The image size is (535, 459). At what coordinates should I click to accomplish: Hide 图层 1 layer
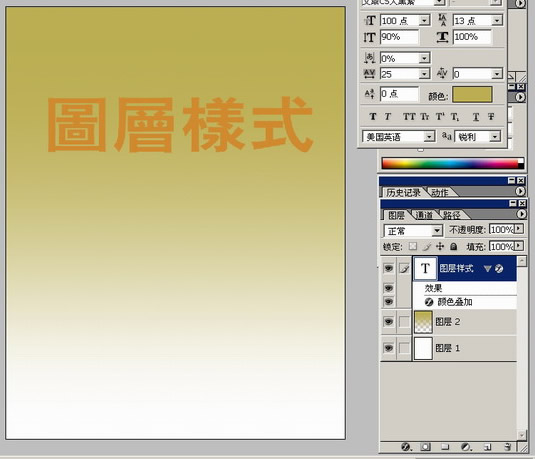point(388,348)
